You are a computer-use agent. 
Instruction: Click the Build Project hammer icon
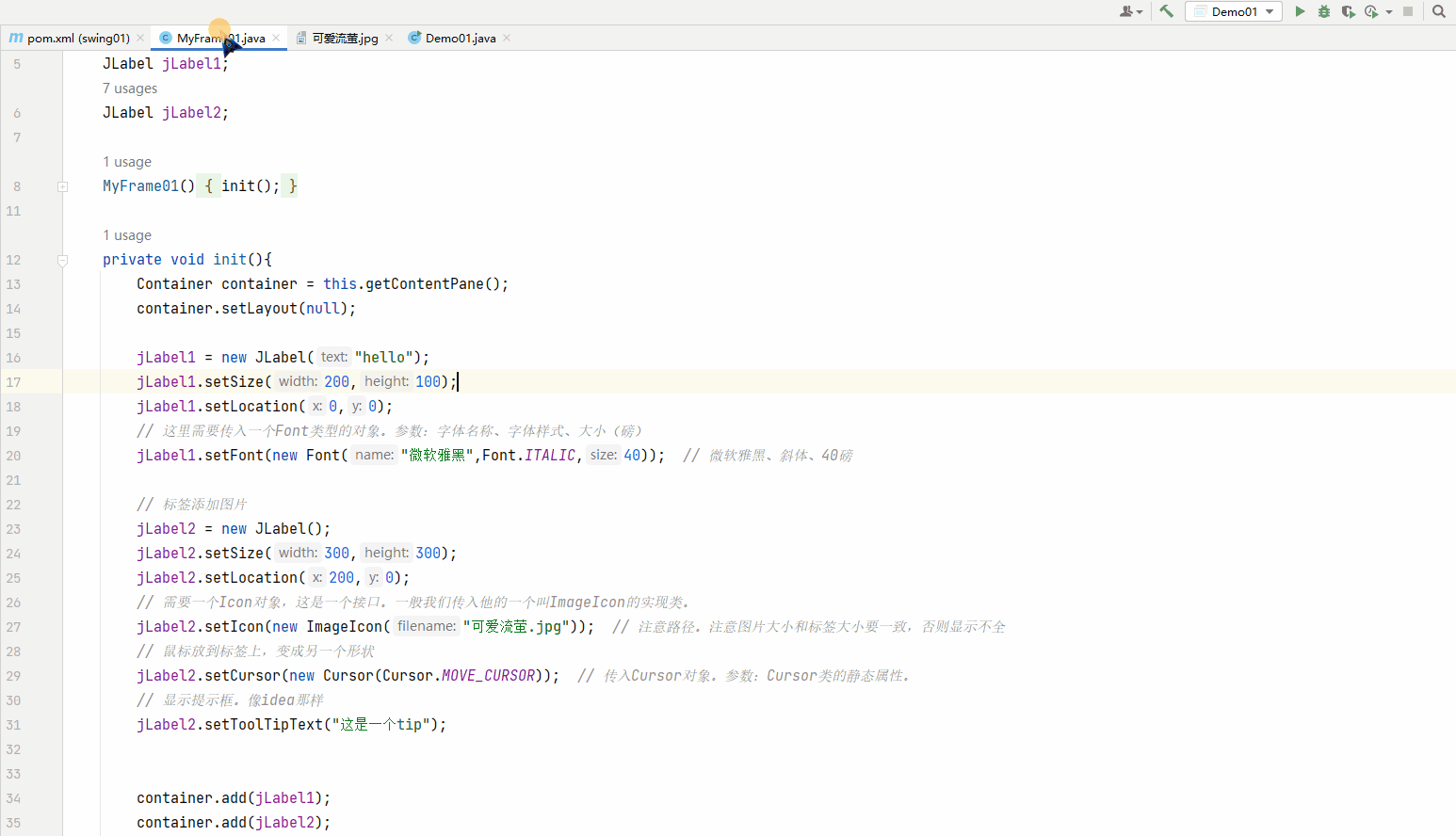(1166, 11)
